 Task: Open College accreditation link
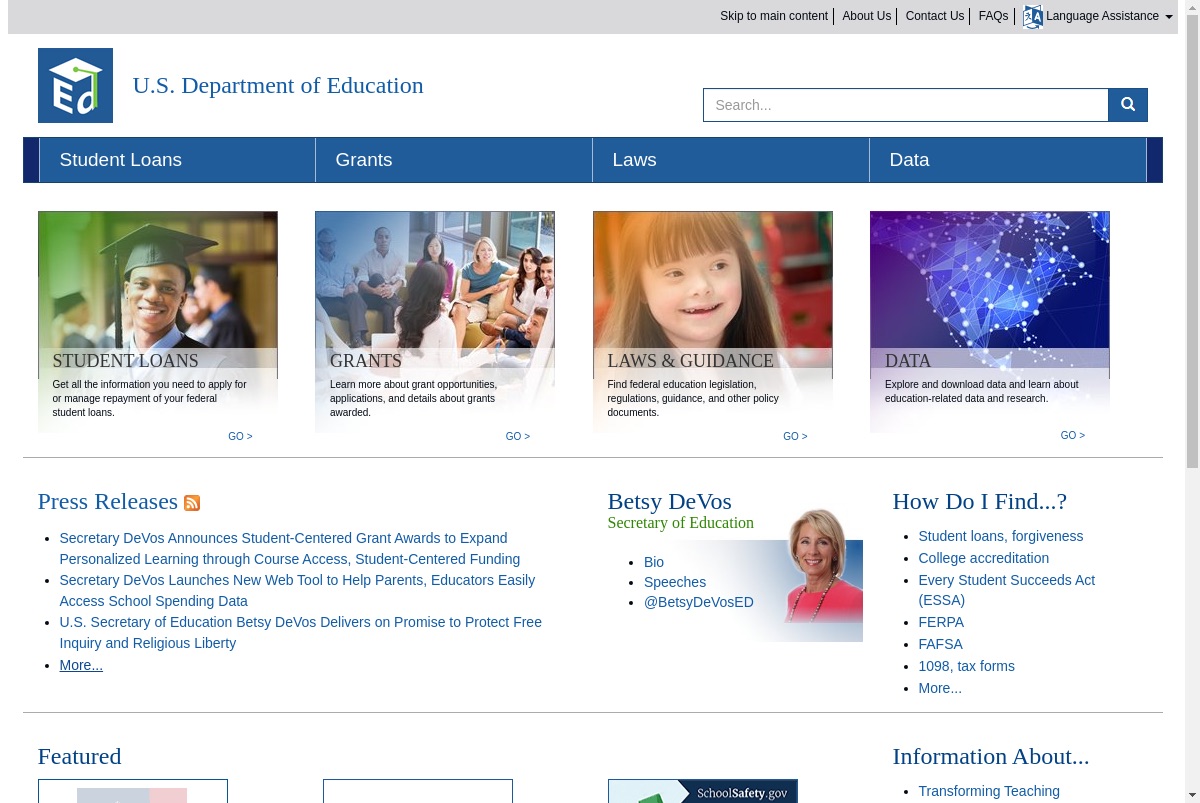[984, 558]
